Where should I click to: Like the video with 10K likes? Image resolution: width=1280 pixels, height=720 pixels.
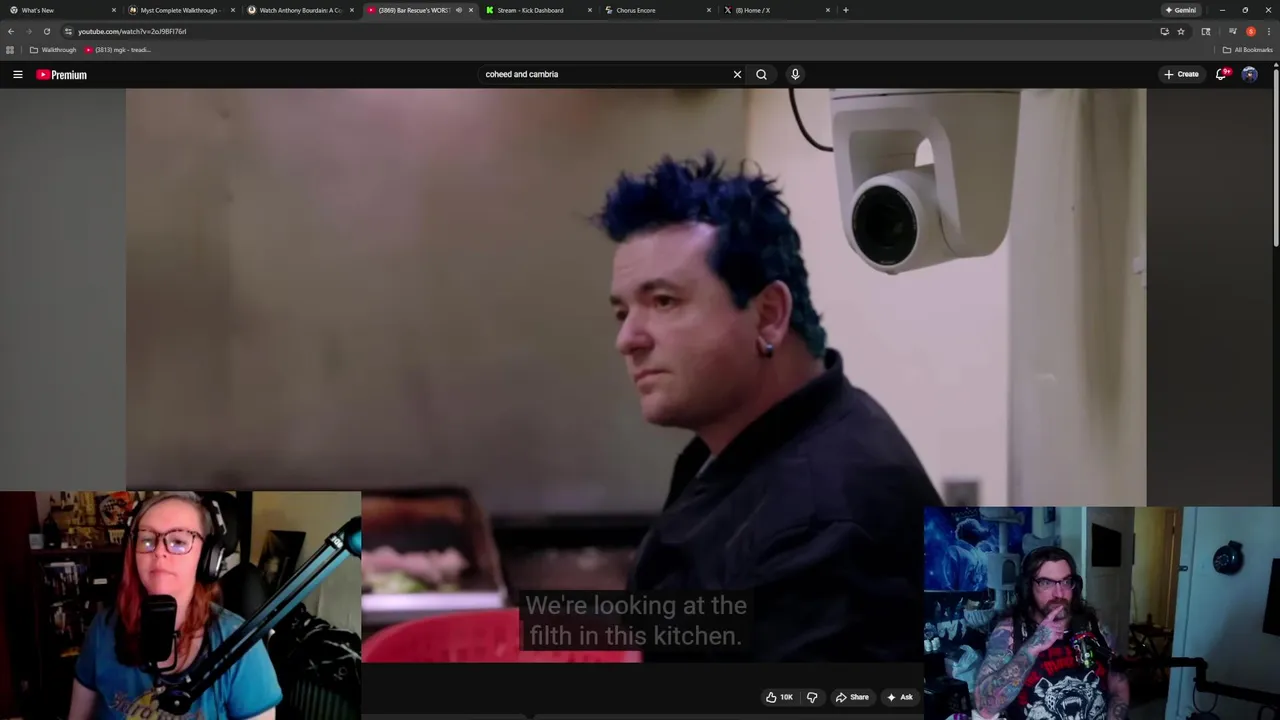779,697
